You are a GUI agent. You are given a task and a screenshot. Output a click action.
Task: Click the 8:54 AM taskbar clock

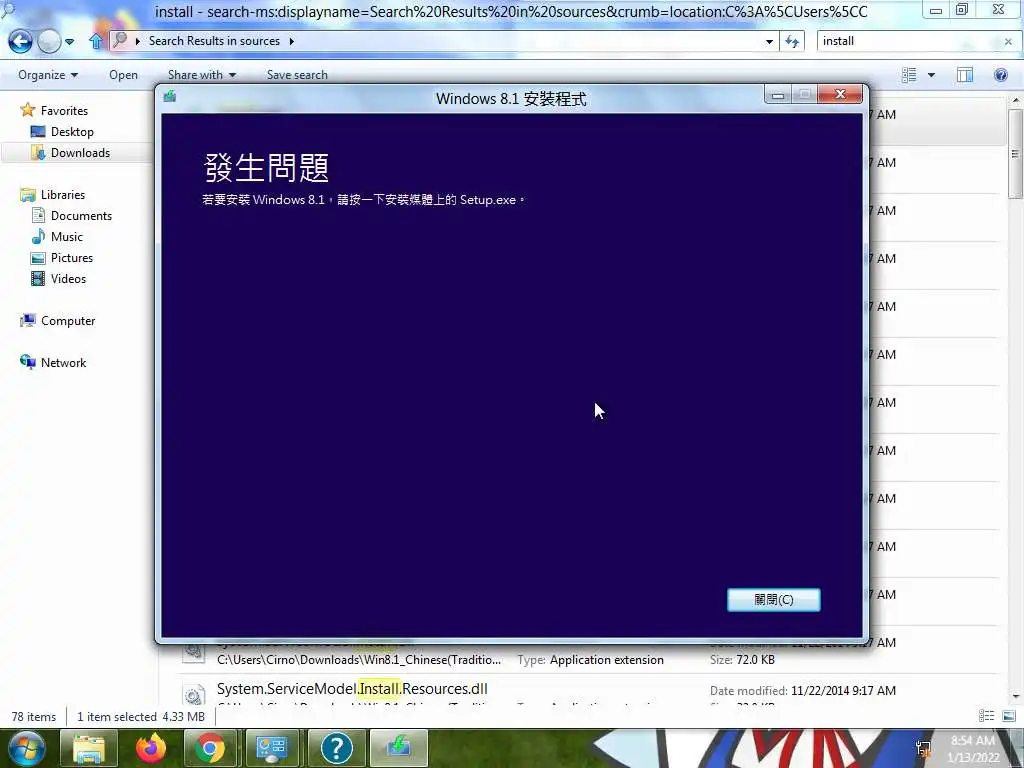click(972, 741)
